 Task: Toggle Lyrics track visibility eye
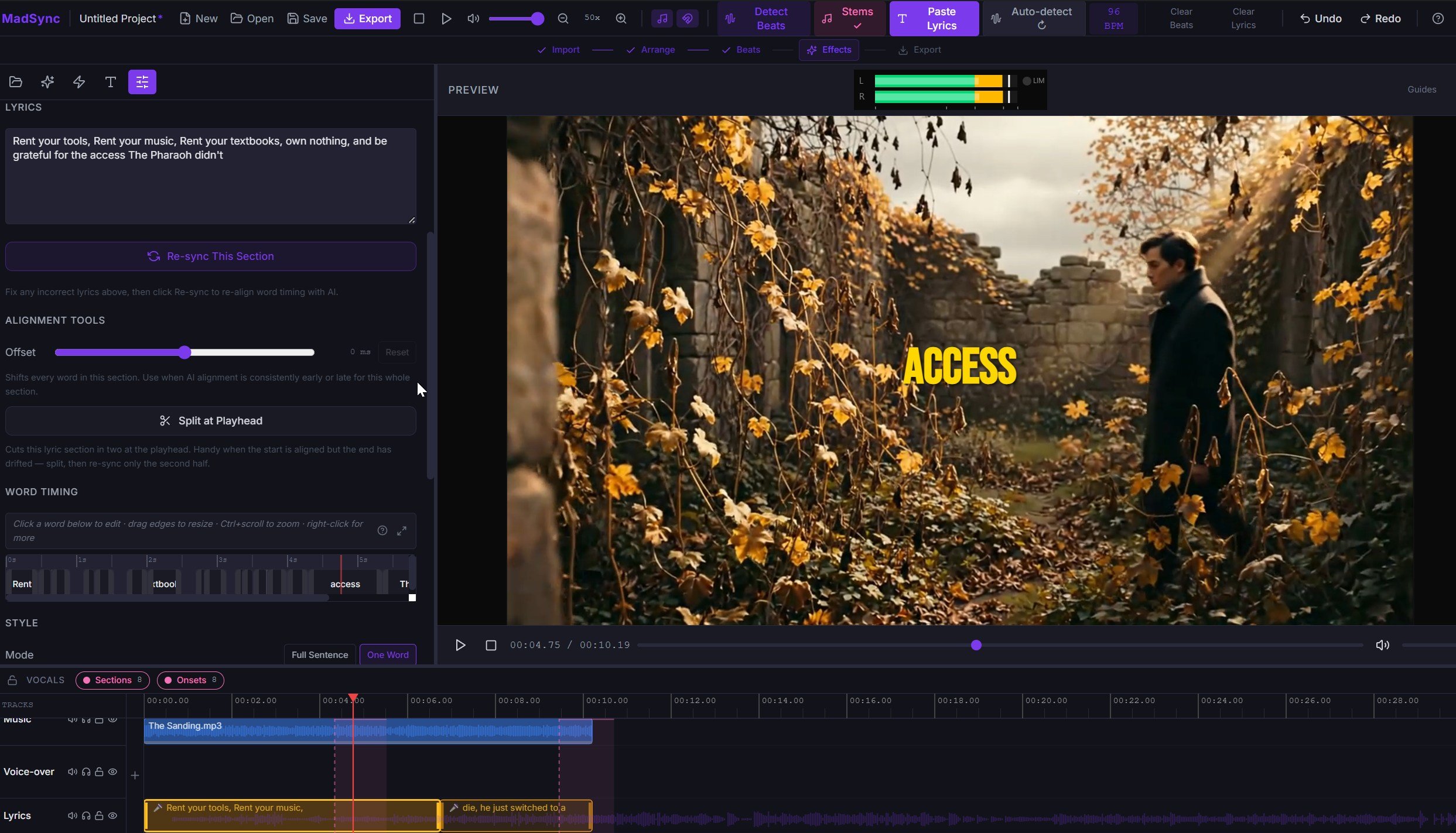pyautogui.click(x=113, y=815)
